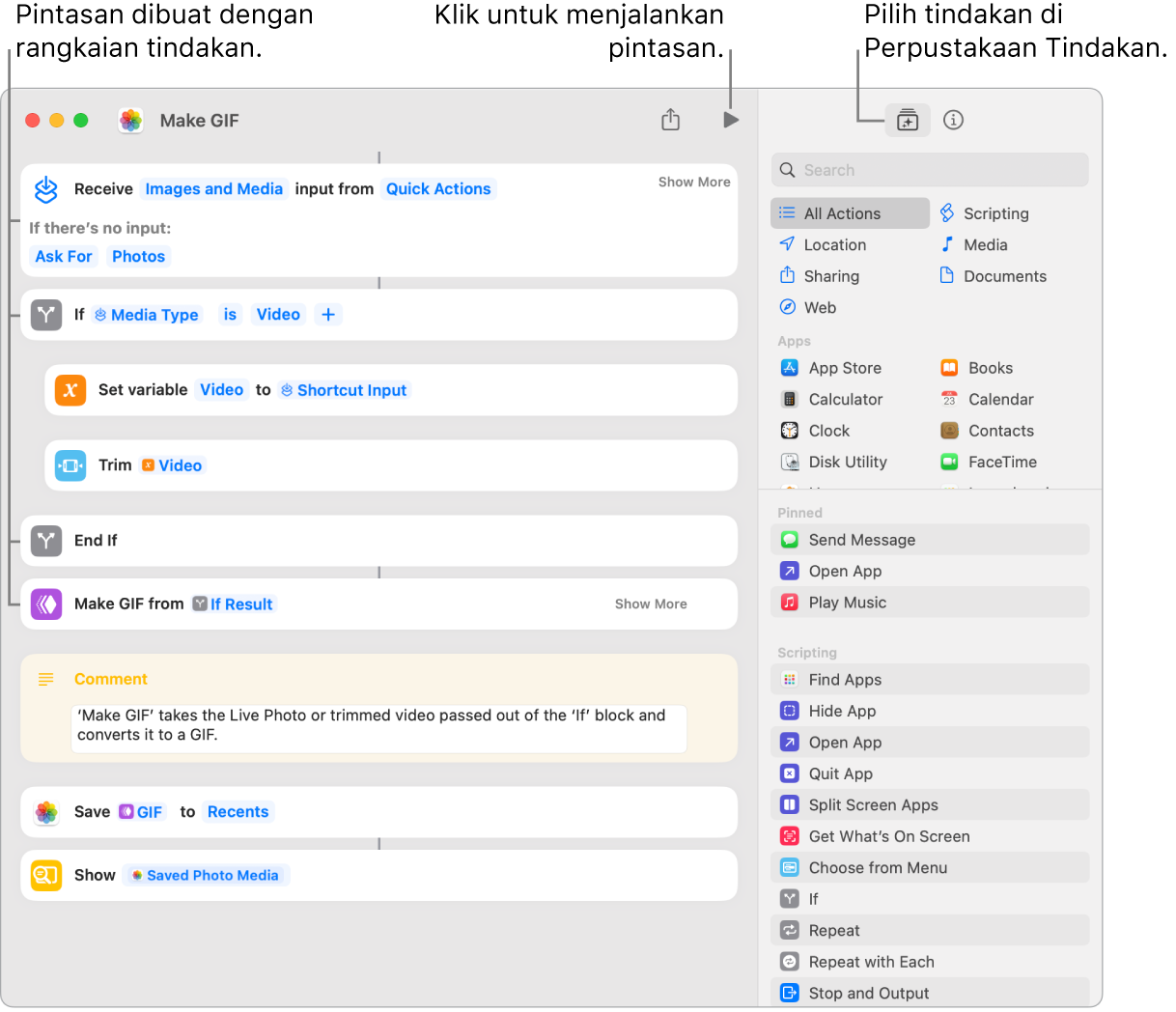This screenshot has height=1012, width=1176.
Task: Open Clock app actions
Action: tap(816, 431)
